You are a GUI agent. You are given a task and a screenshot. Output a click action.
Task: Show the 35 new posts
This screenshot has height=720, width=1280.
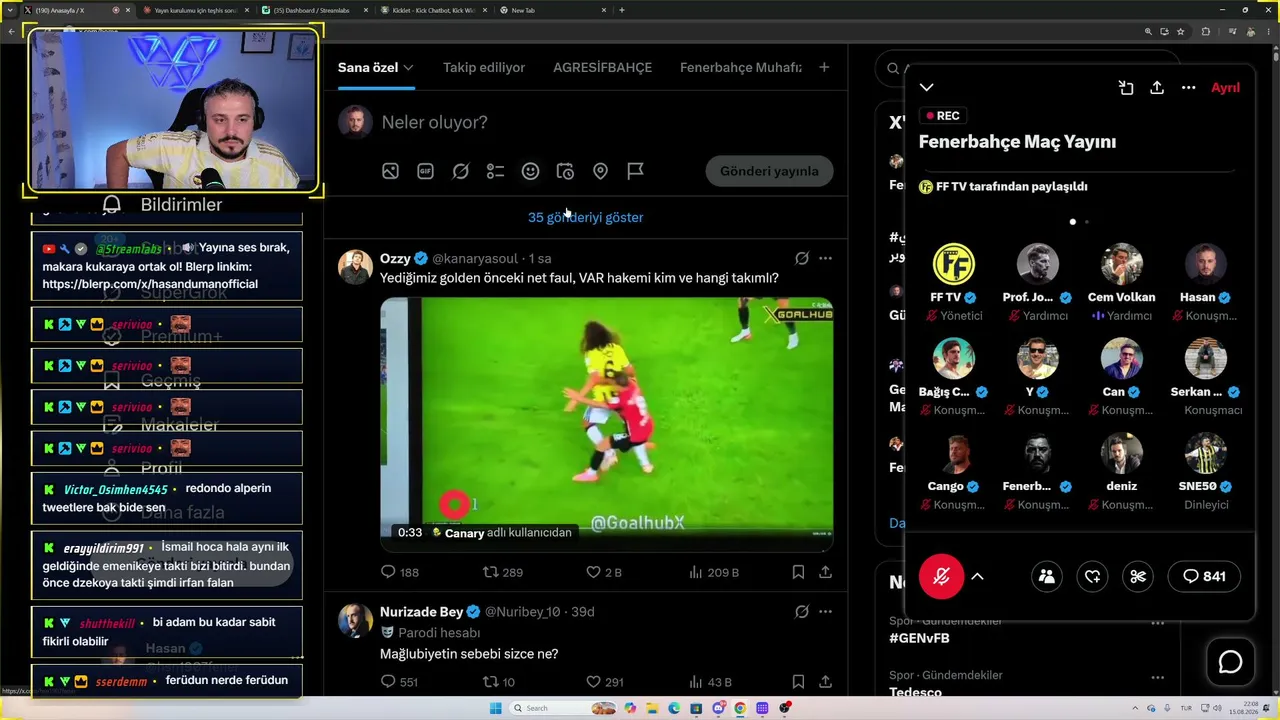(x=585, y=217)
